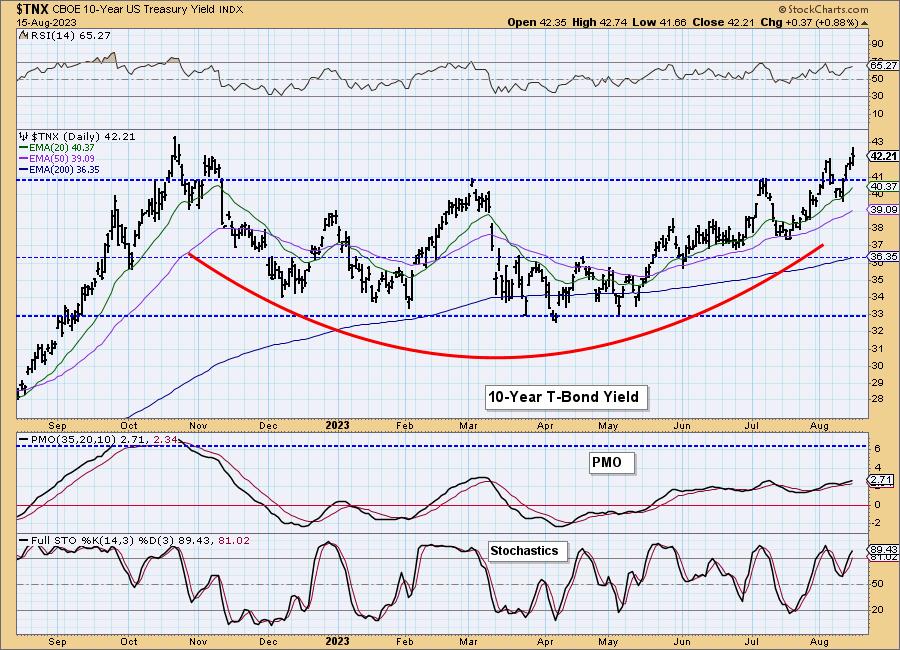Click the 'Low 41.66' value
The width and height of the screenshot is (900, 650).
pyautogui.click(x=659, y=22)
